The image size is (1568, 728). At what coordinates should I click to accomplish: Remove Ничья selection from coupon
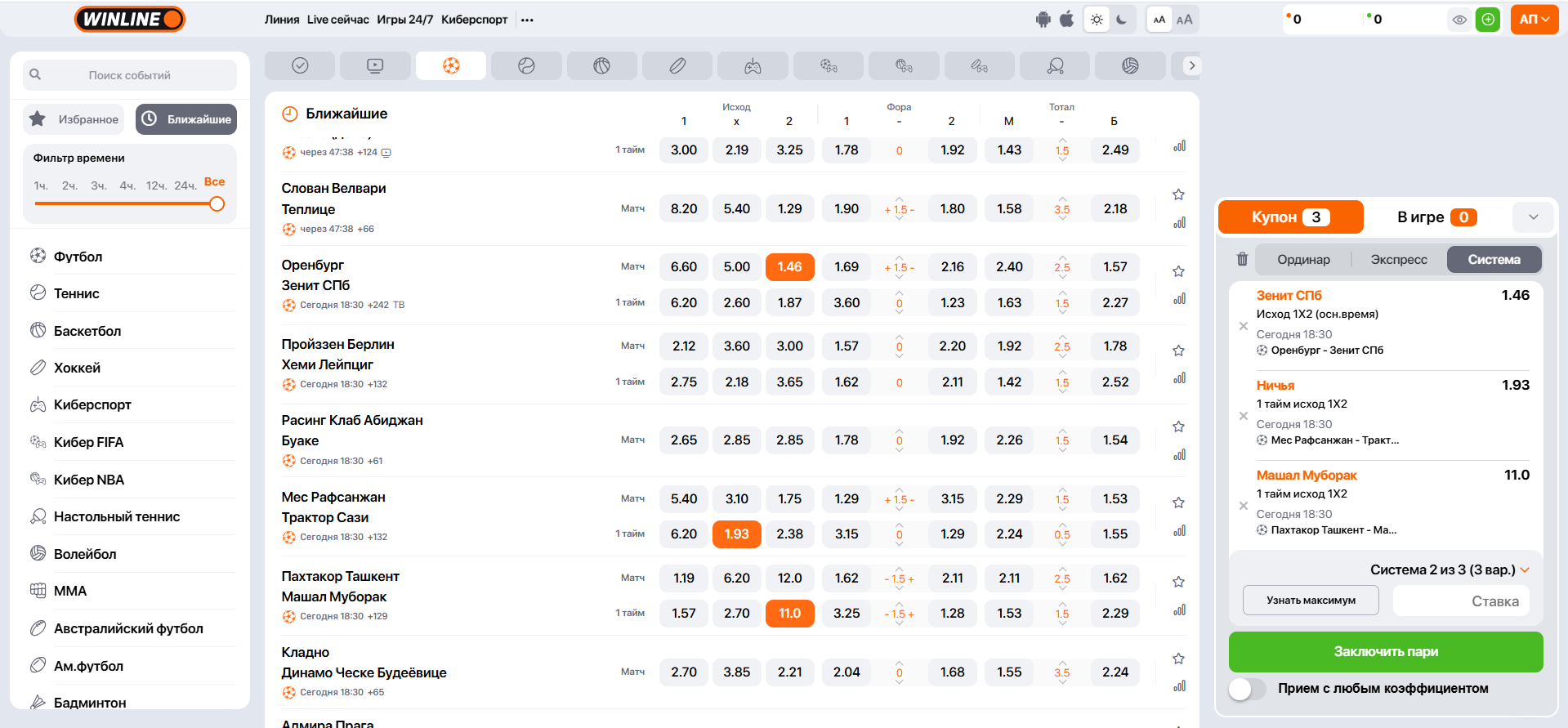(1243, 416)
